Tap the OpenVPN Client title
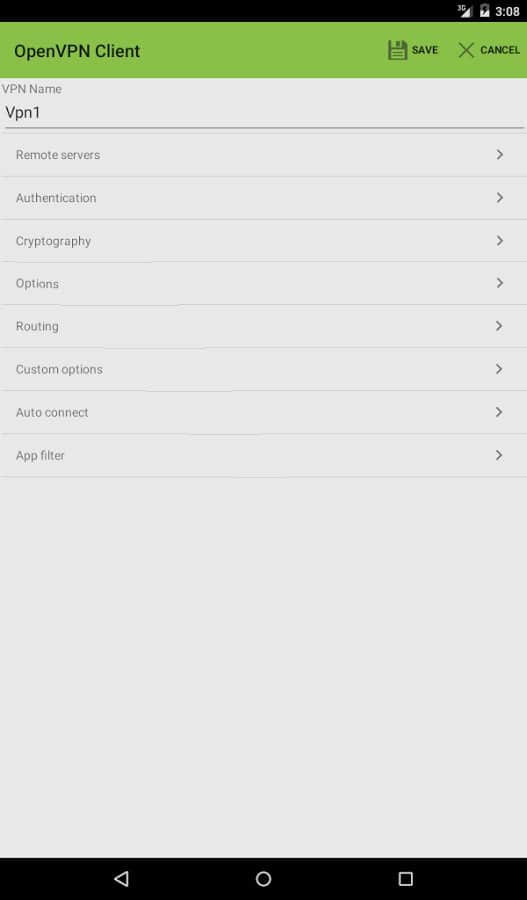Screen dimensions: 527x900 77,51
